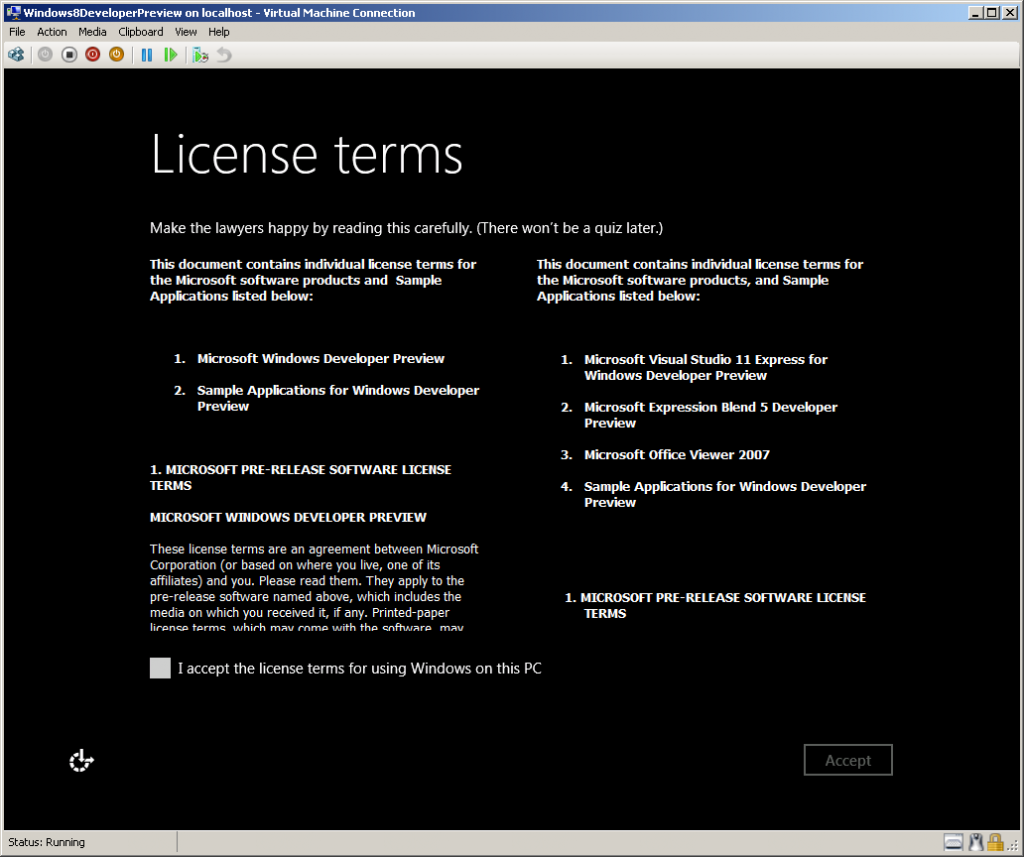1024x857 pixels.
Task: Close the Virtual Machine Connection window
Action: click(1010, 12)
